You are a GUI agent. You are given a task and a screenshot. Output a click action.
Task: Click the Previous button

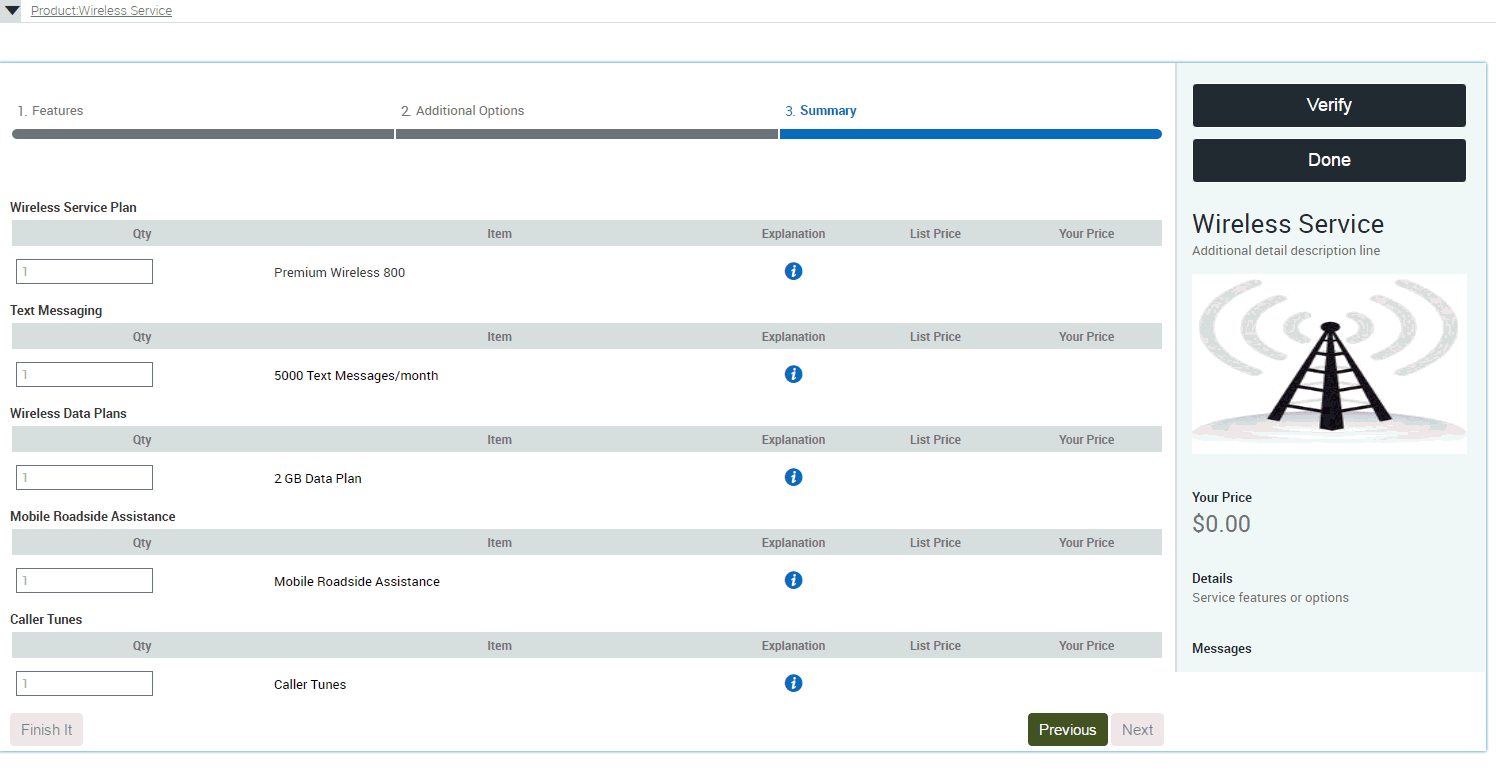tap(1067, 729)
